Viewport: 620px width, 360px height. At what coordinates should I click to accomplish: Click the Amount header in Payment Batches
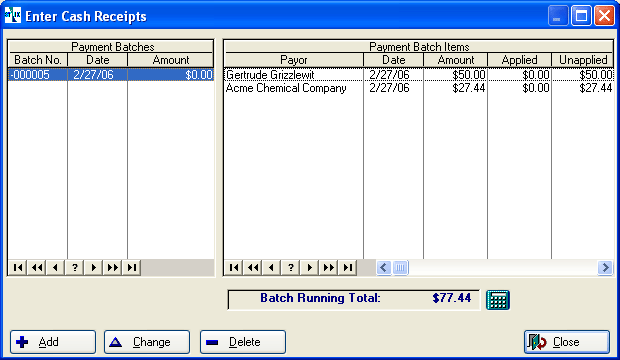(171, 60)
